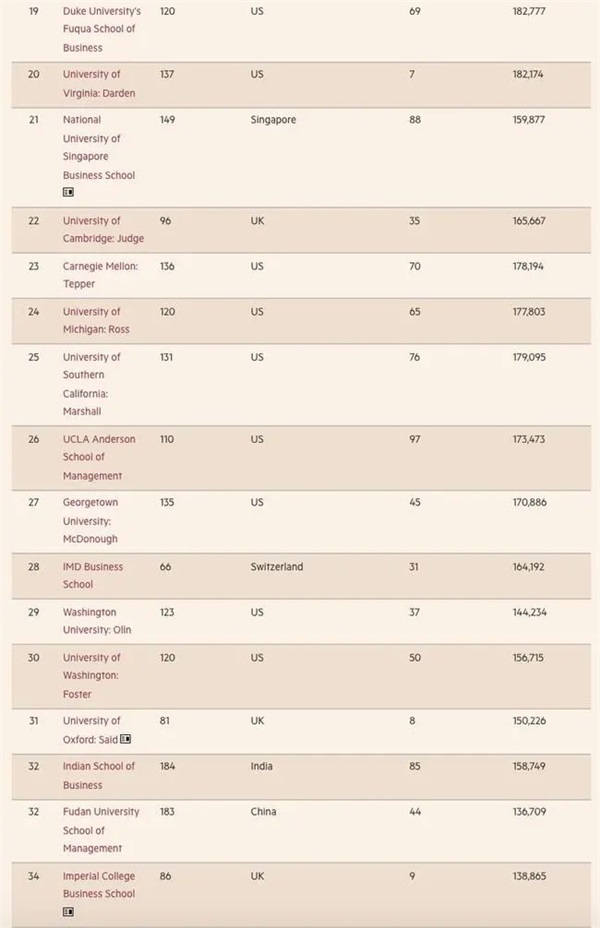This screenshot has width=600, height=928.
Task: Visit the University of Michigan: Ross link
Action: (95, 321)
